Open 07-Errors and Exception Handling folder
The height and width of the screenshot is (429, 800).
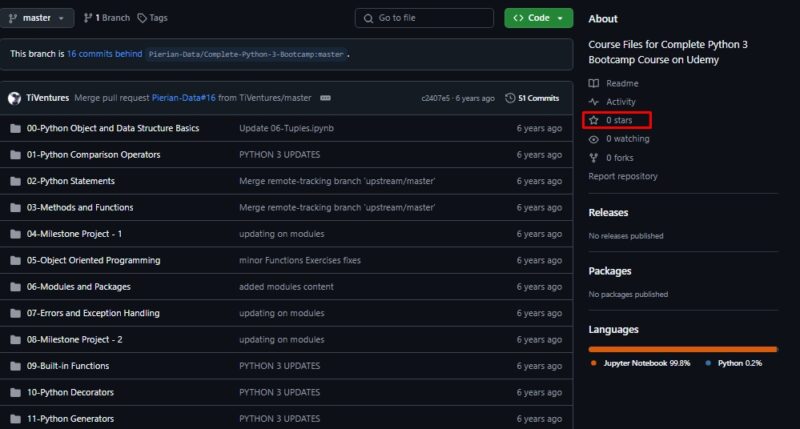pos(93,313)
